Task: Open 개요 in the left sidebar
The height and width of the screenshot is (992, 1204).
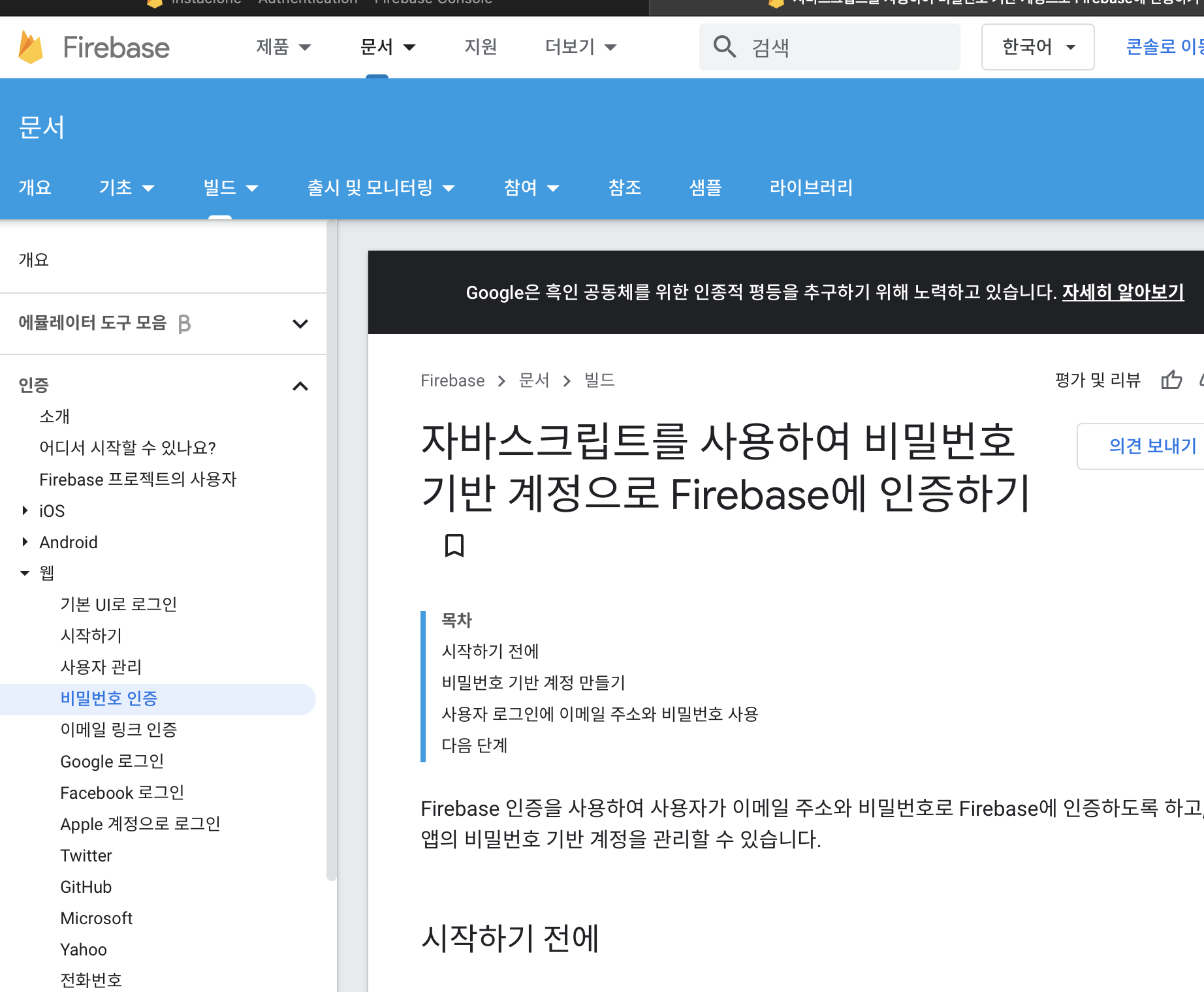Action: click(34, 260)
